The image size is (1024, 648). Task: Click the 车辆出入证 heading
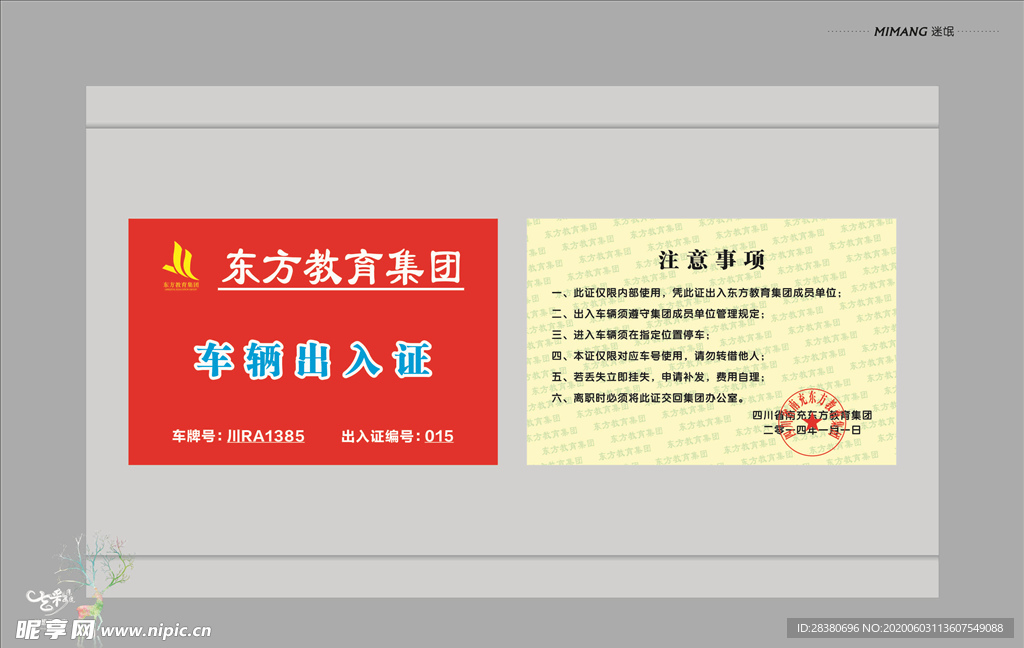click(x=313, y=360)
